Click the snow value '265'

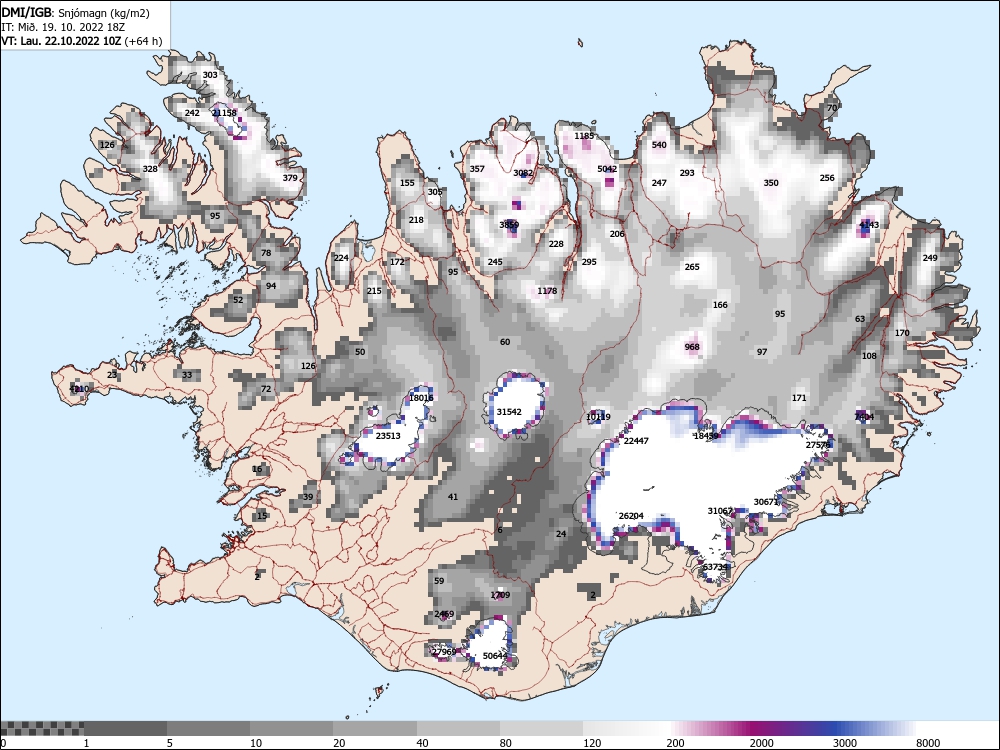692,267
